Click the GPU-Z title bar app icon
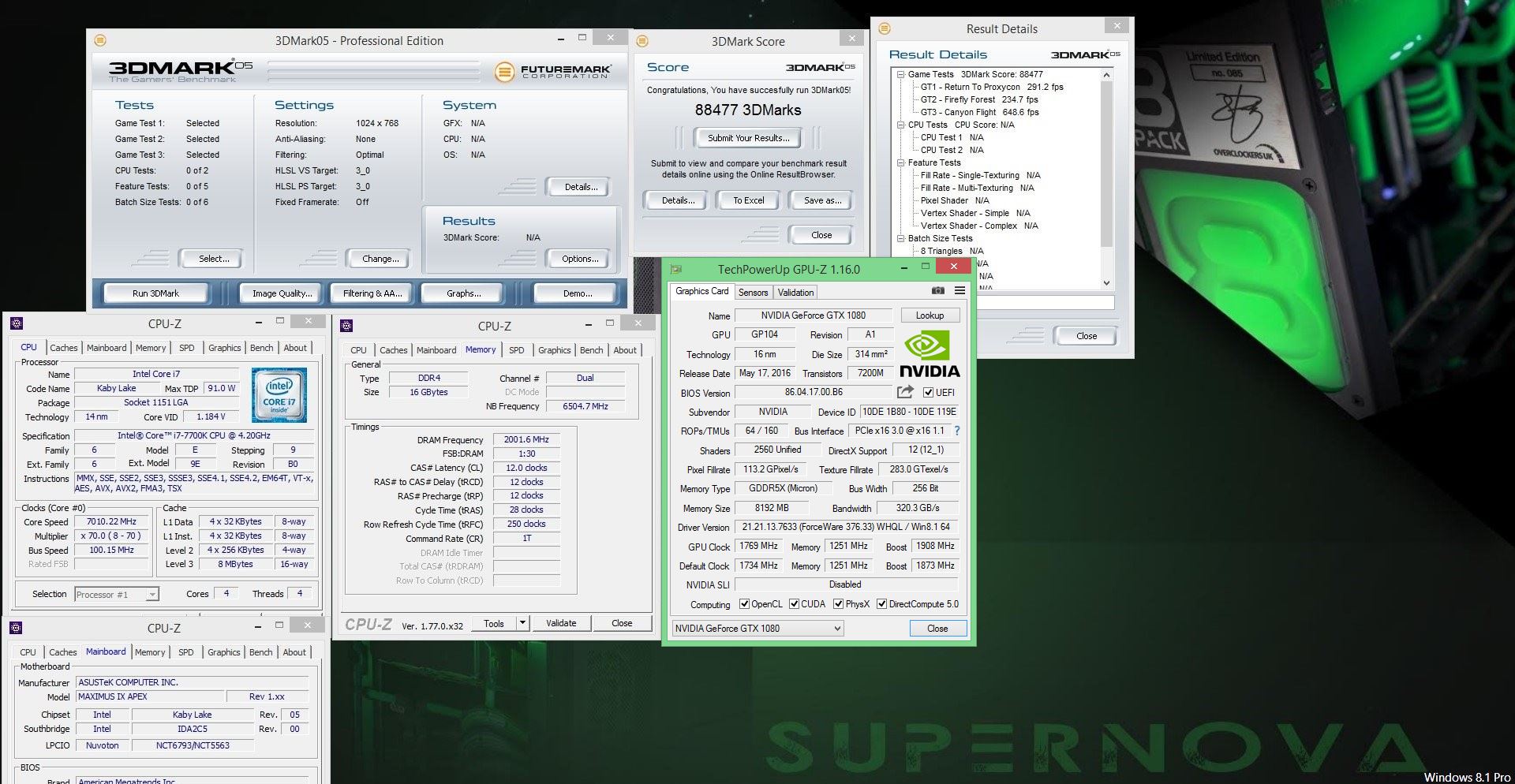 tap(676, 269)
